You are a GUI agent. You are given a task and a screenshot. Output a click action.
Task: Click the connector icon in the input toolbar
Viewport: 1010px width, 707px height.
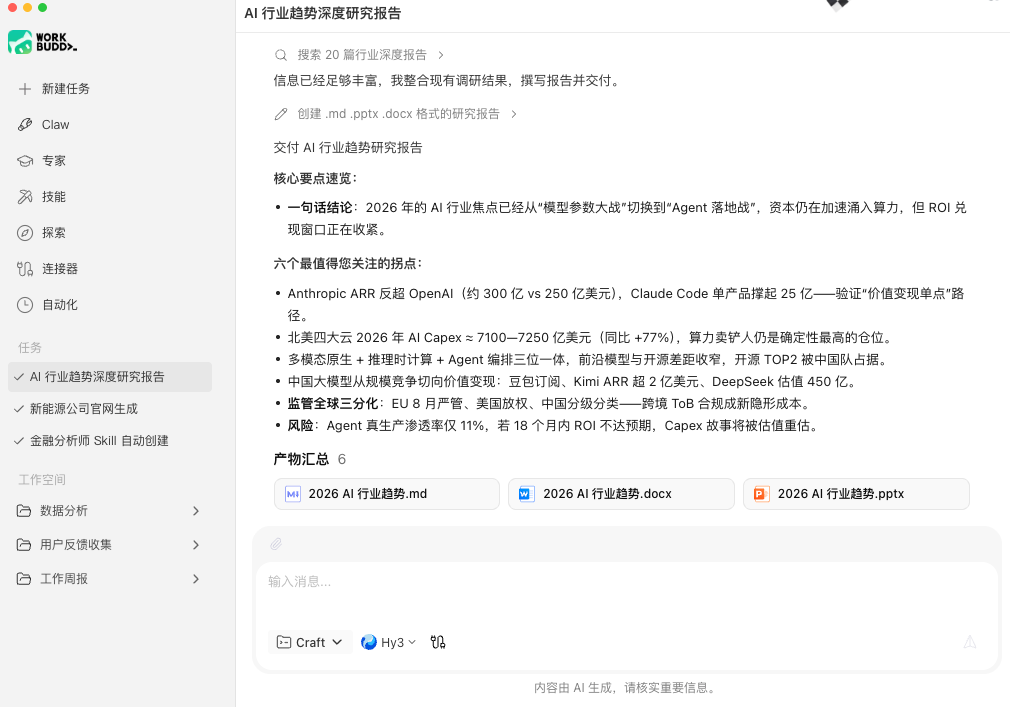(x=438, y=642)
